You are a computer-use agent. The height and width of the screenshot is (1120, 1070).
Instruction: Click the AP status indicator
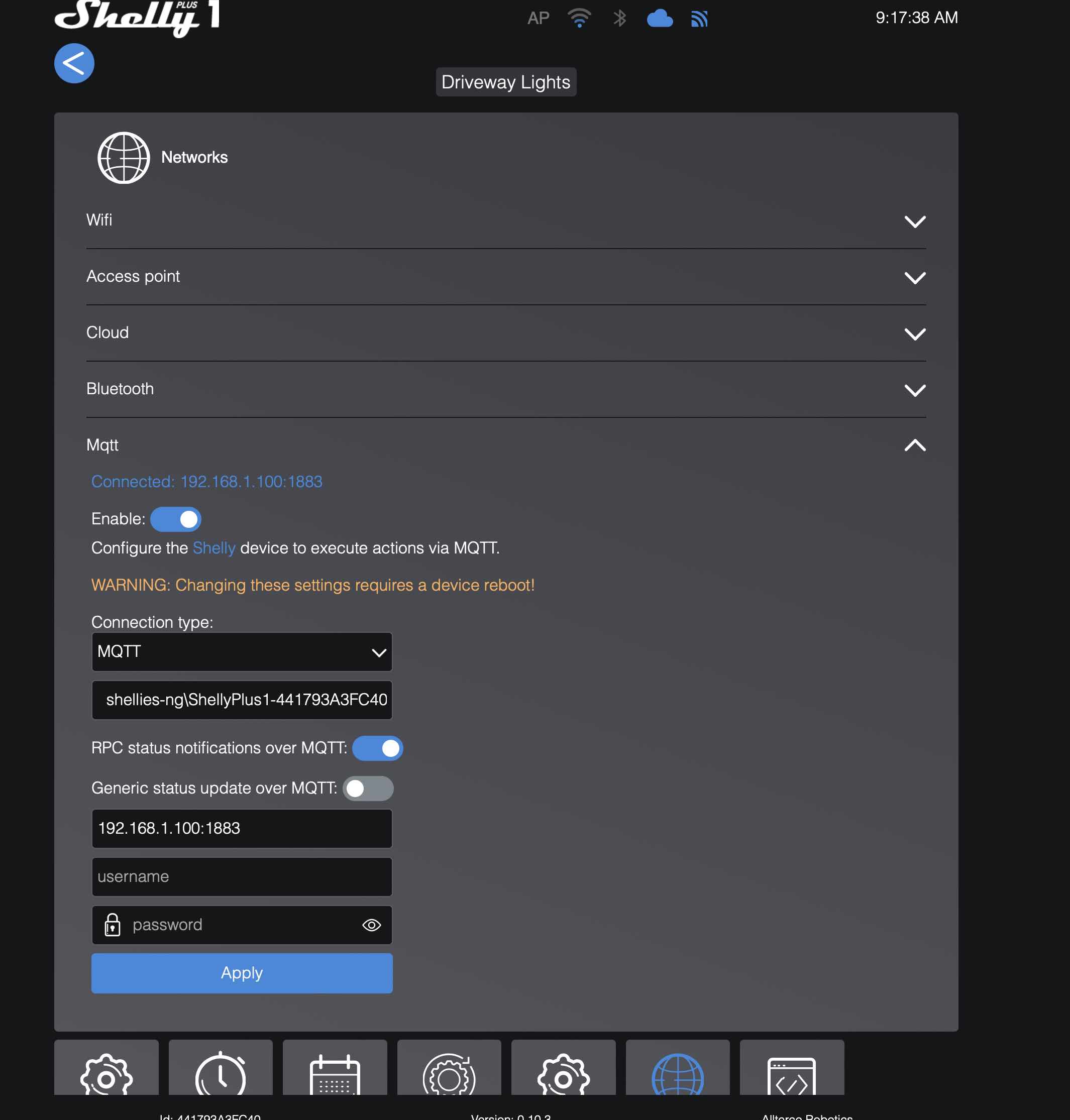click(x=538, y=18)
